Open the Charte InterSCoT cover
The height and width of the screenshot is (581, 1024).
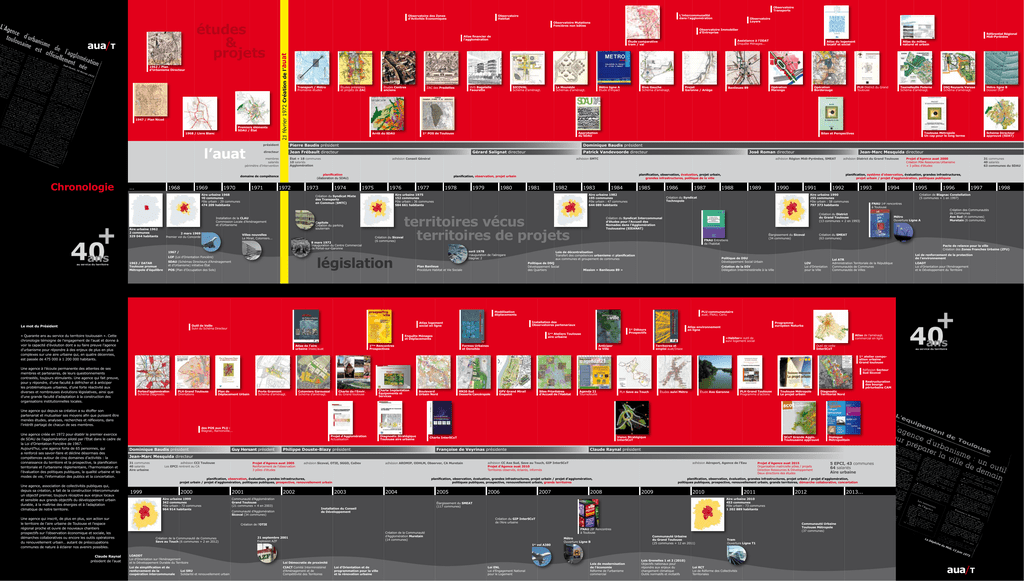point(440,418)
